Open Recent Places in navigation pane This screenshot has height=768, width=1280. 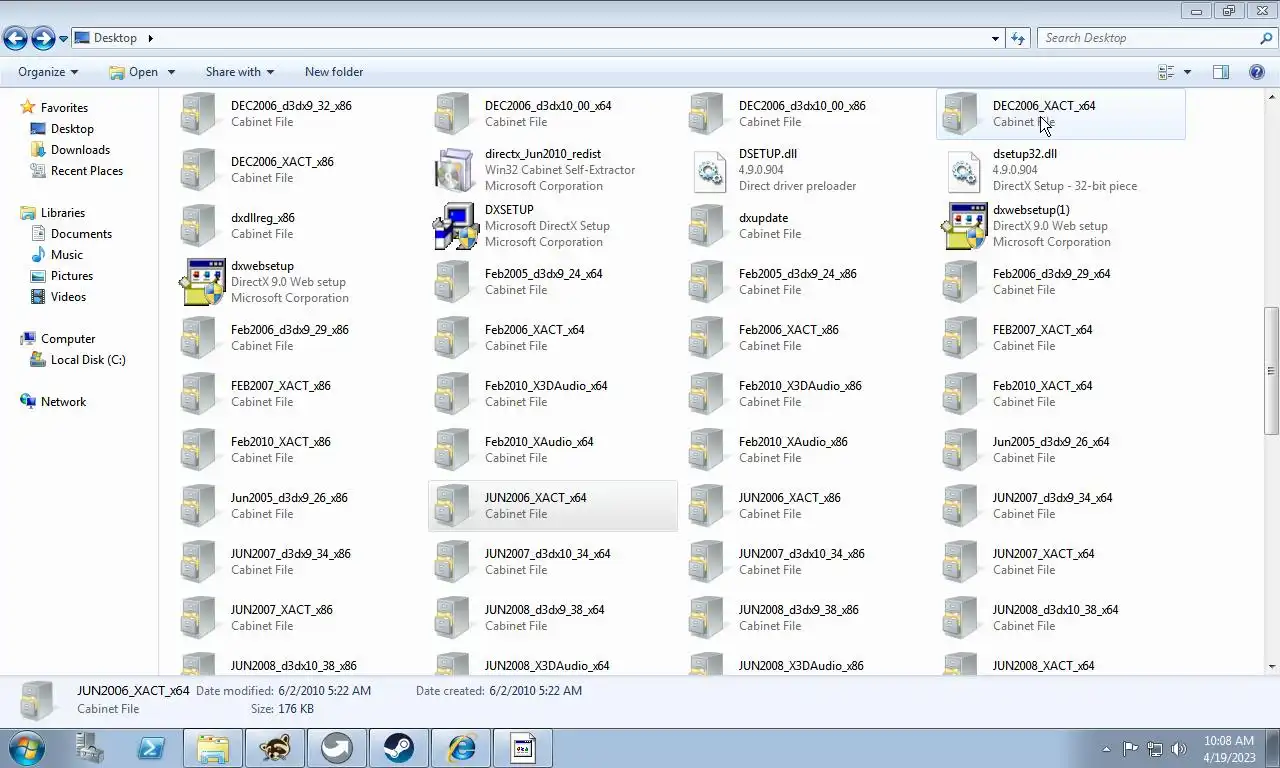tap(87, 171)
